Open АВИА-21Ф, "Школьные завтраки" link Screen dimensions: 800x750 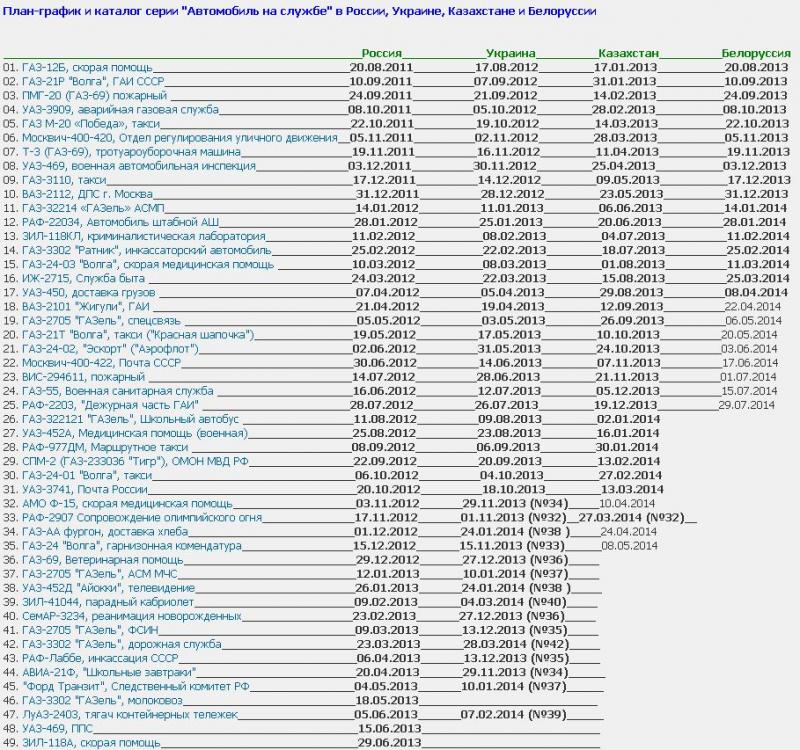click(109, 672)
